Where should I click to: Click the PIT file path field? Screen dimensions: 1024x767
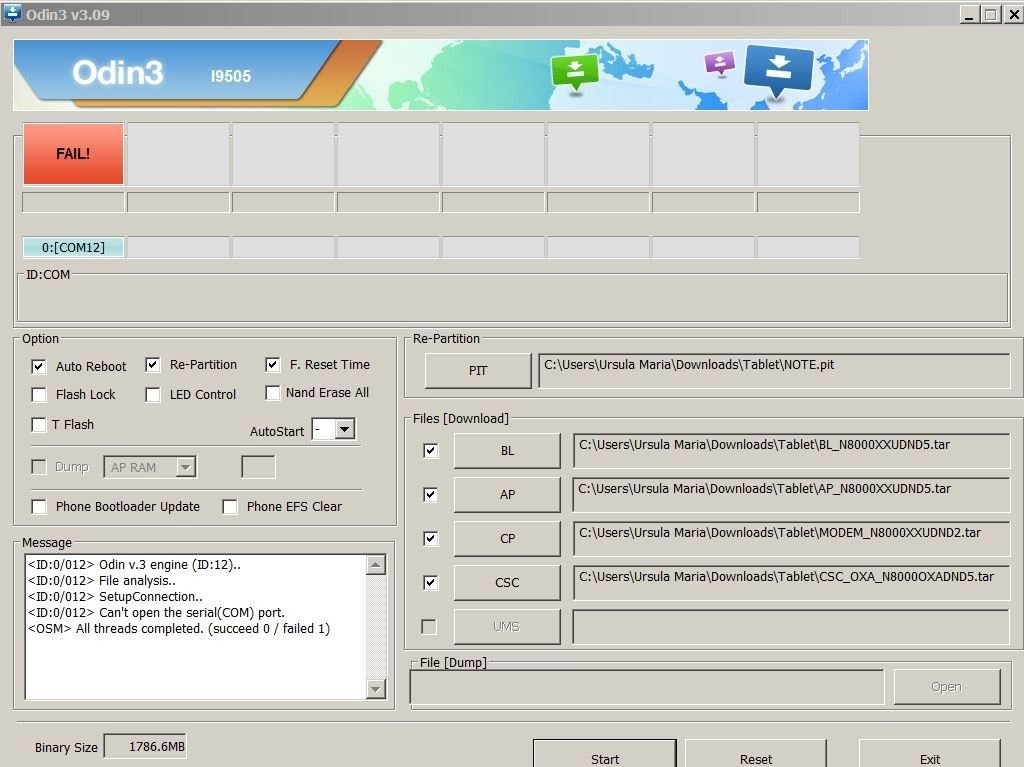click(774, 370)
